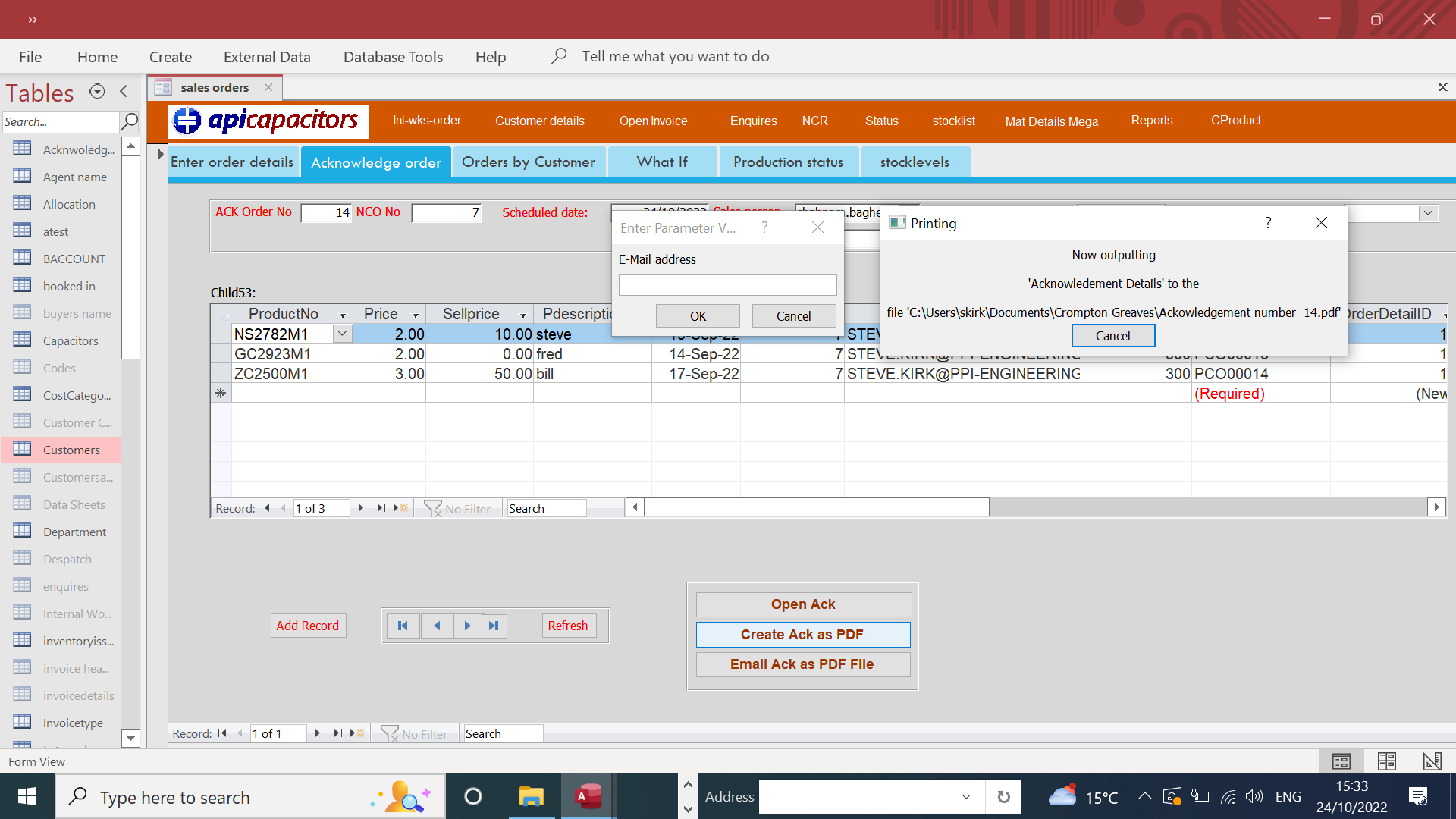The image size is (1456, 819).
Task: Click the next record blue arrow icon
Action: pos(467,626)
